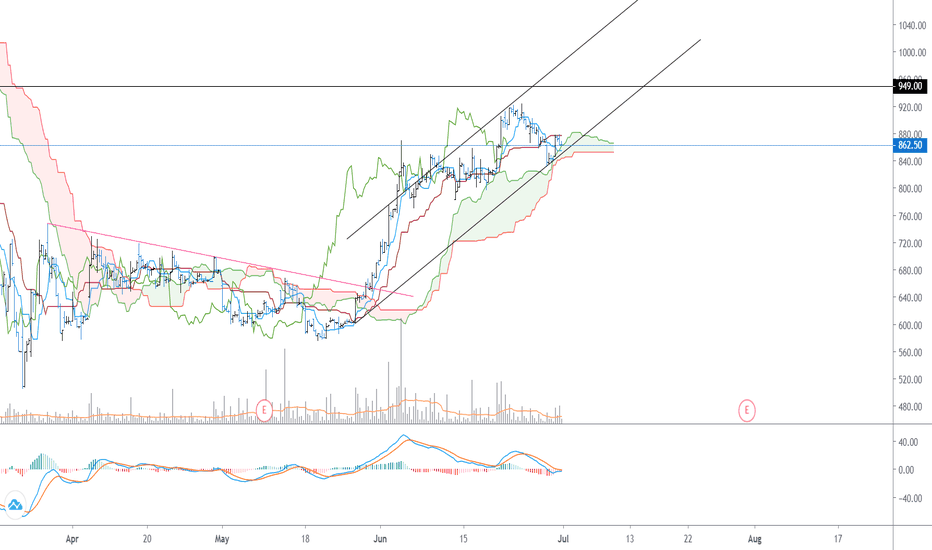Click the 20 date label after Apr

coord(147,539)
